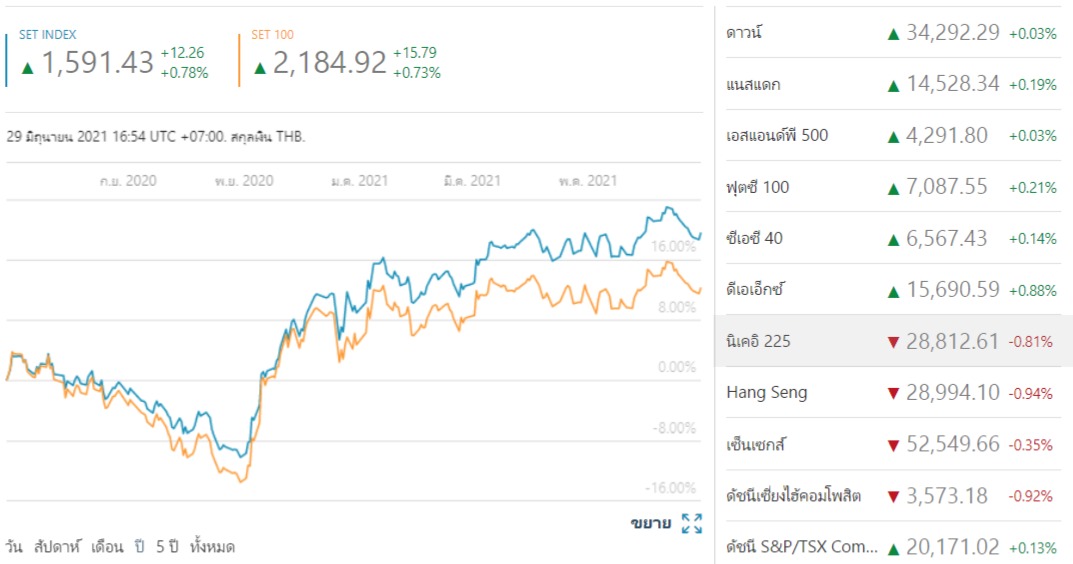Viewport: 1073px width, 564px height.
Task: Open the แนสแดก index row
Action: tap(753, 84)
